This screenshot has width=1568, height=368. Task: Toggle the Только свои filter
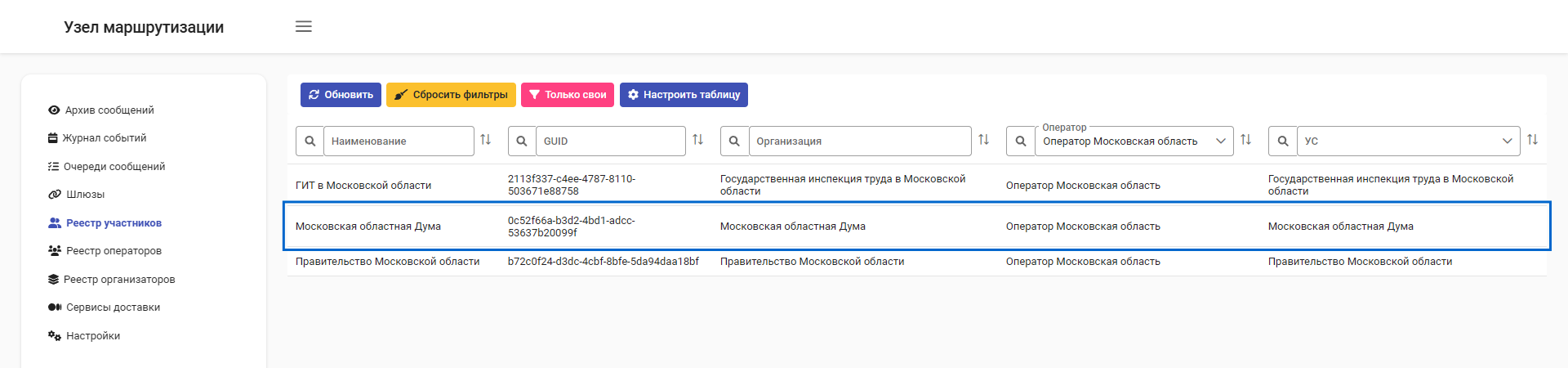click(568, 95)
